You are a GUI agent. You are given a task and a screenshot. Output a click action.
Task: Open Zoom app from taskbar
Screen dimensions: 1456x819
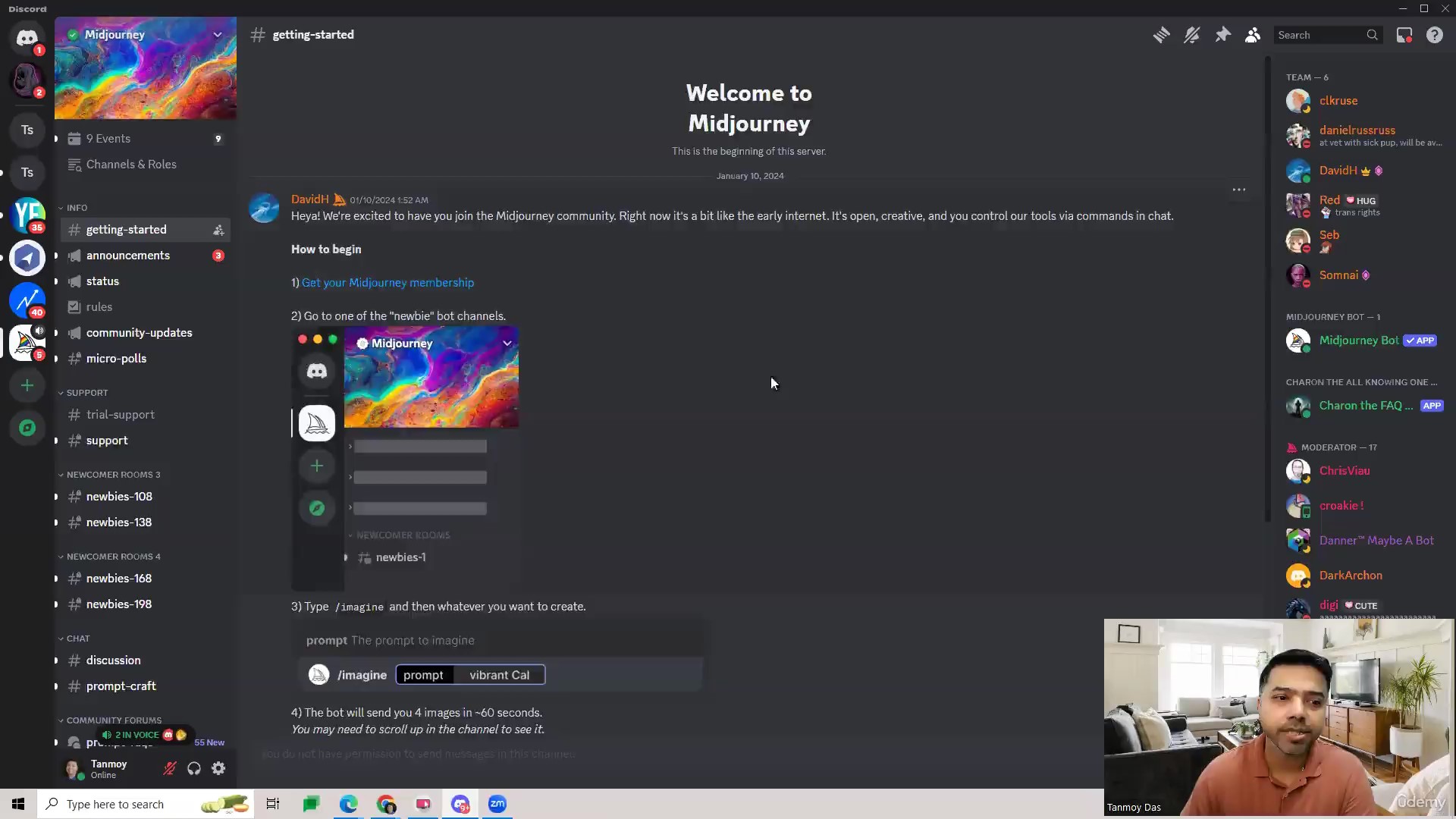pos(497,804)
